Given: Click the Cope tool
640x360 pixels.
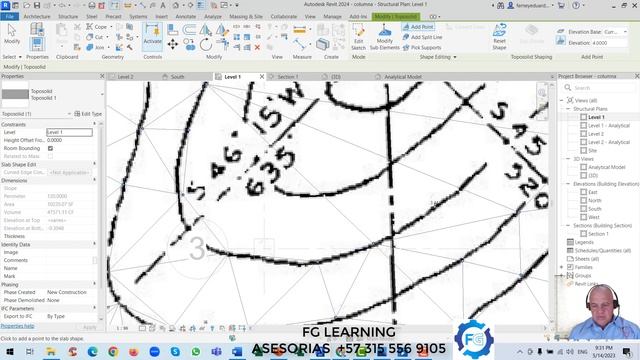Looking at the screenshot, I should point(97,27).
